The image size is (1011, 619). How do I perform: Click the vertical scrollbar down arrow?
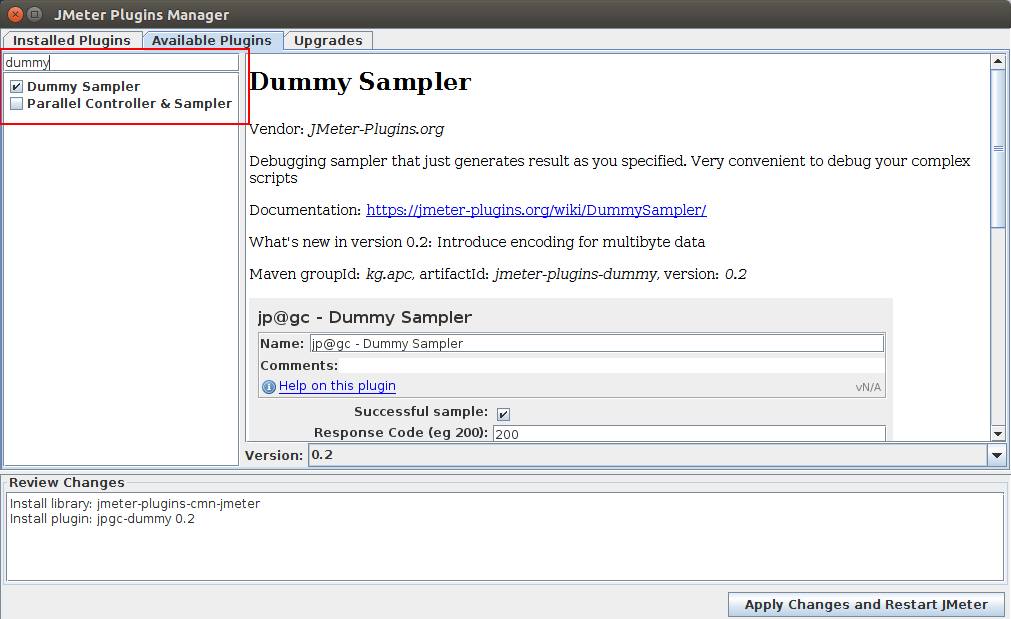coord(997,434)
